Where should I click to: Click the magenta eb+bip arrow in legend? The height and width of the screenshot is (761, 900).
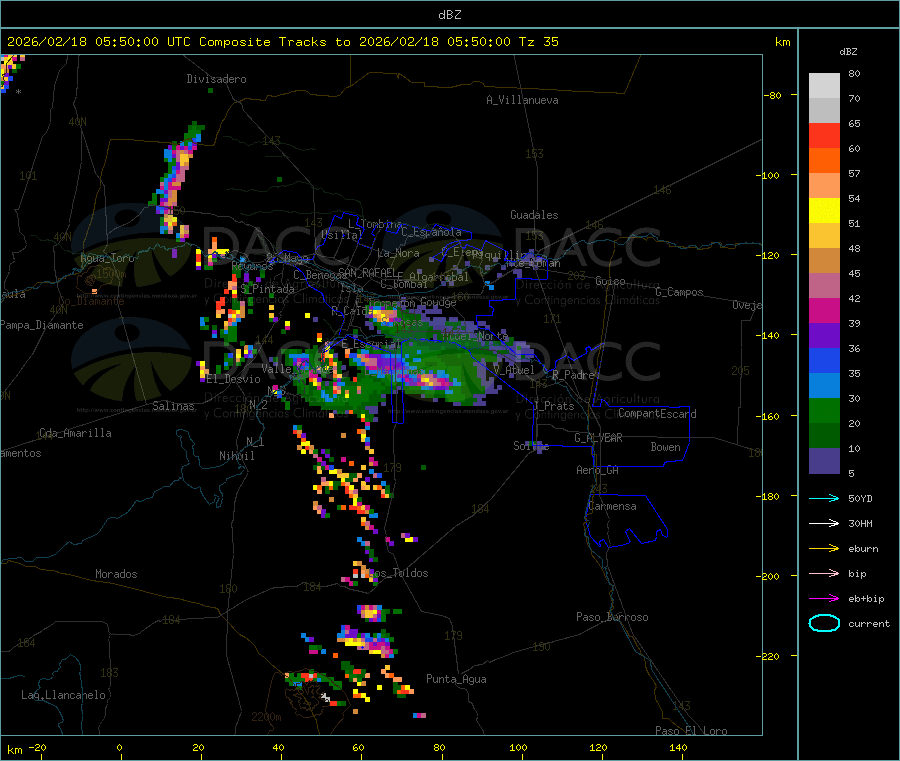[x=824, y=599]
